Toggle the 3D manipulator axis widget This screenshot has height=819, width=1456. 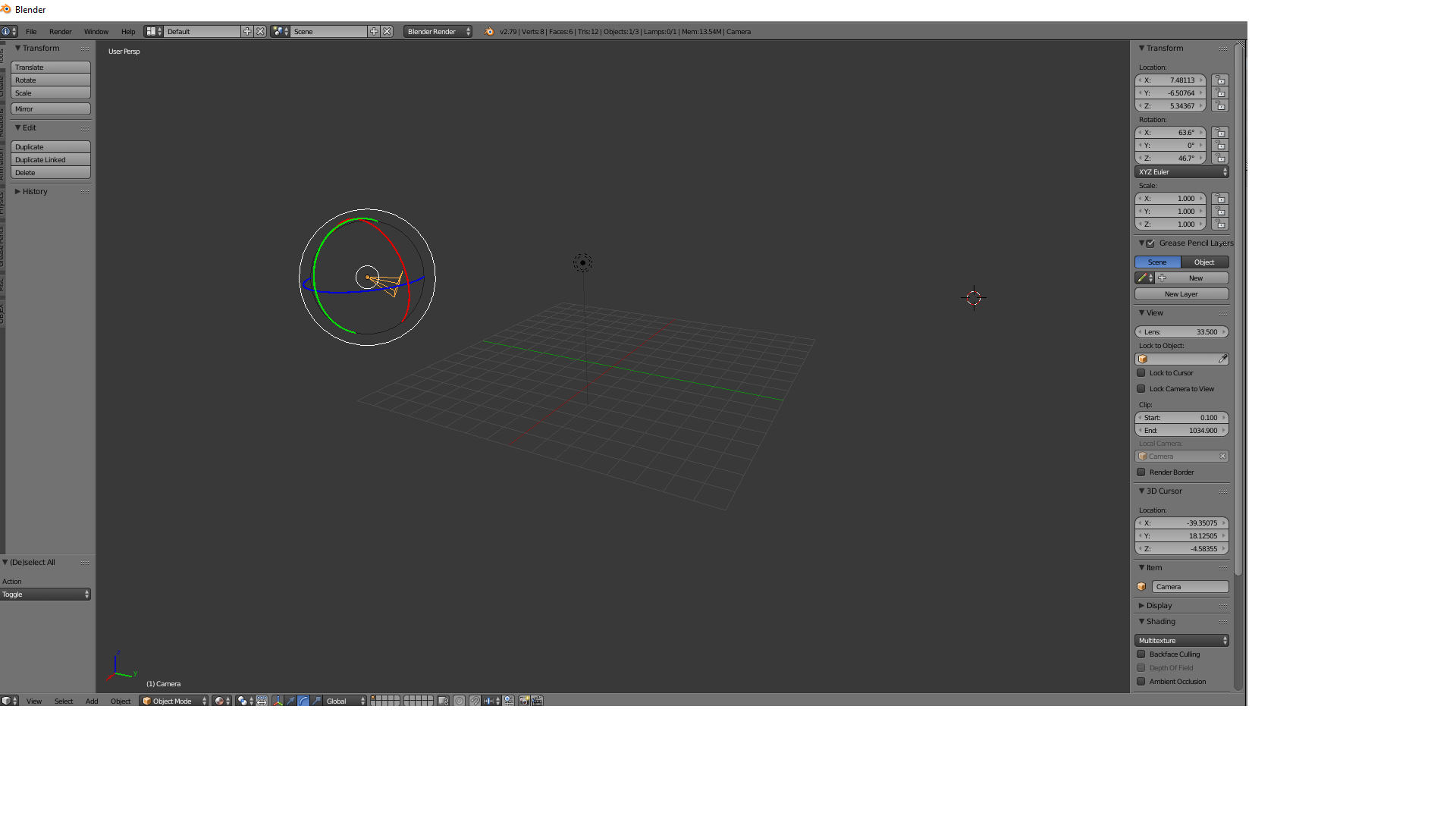pyautogui.click(x=278, y=701)
